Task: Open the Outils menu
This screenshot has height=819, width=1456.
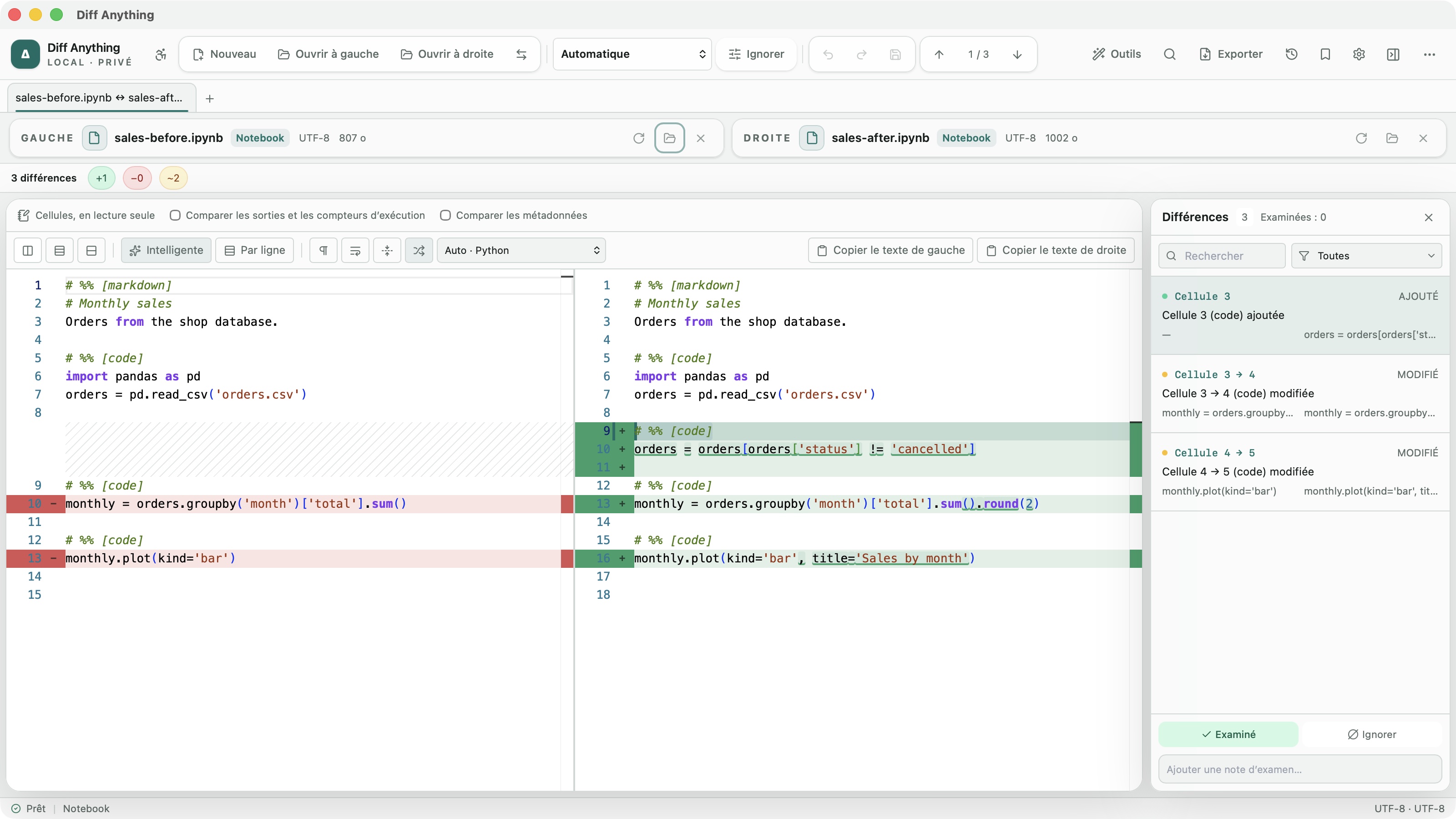Action: 1116,54
